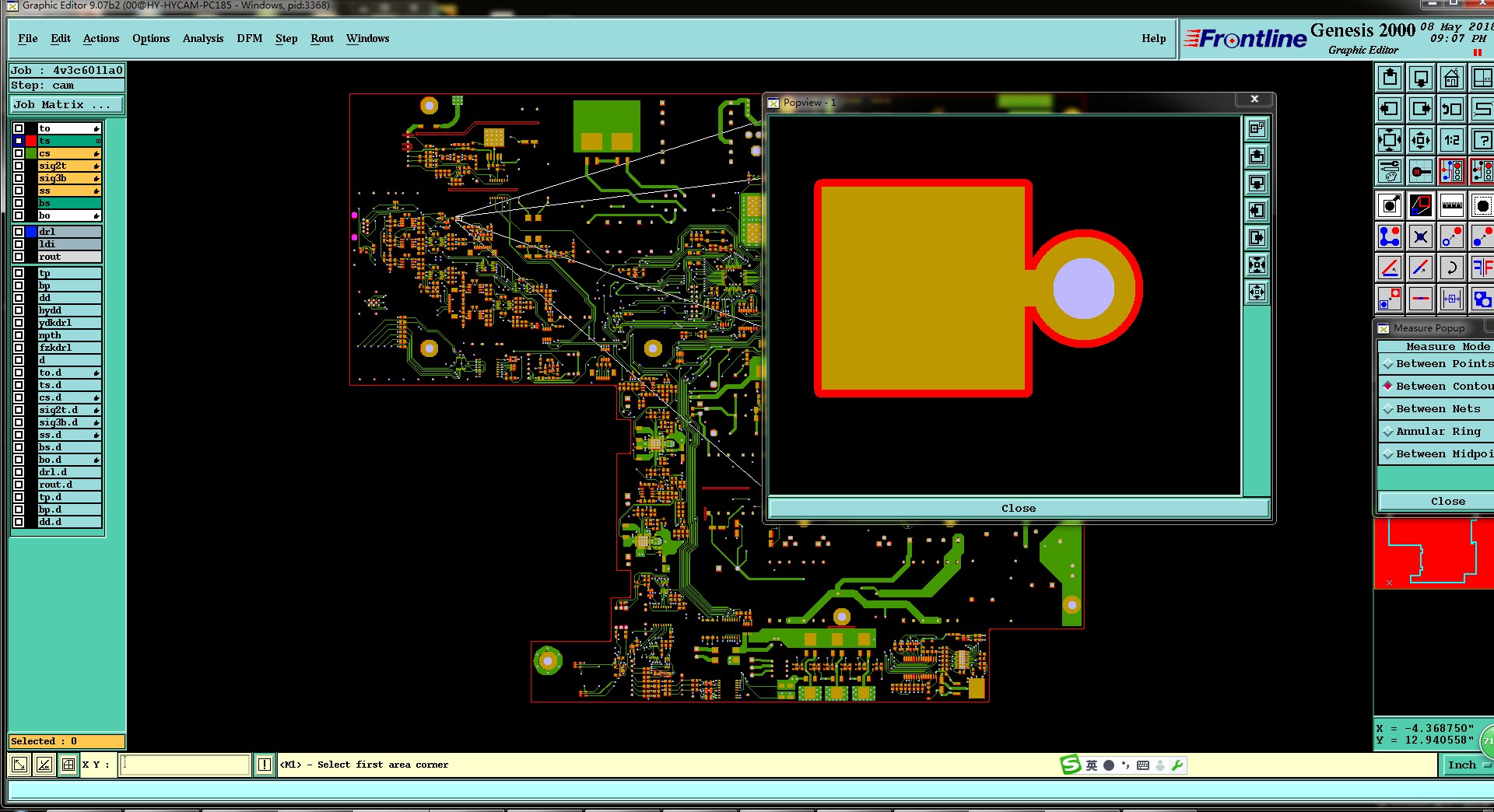
Task: Select the feature selection arrow tool
Action: pyautogui.click(x=1390, y=205)
